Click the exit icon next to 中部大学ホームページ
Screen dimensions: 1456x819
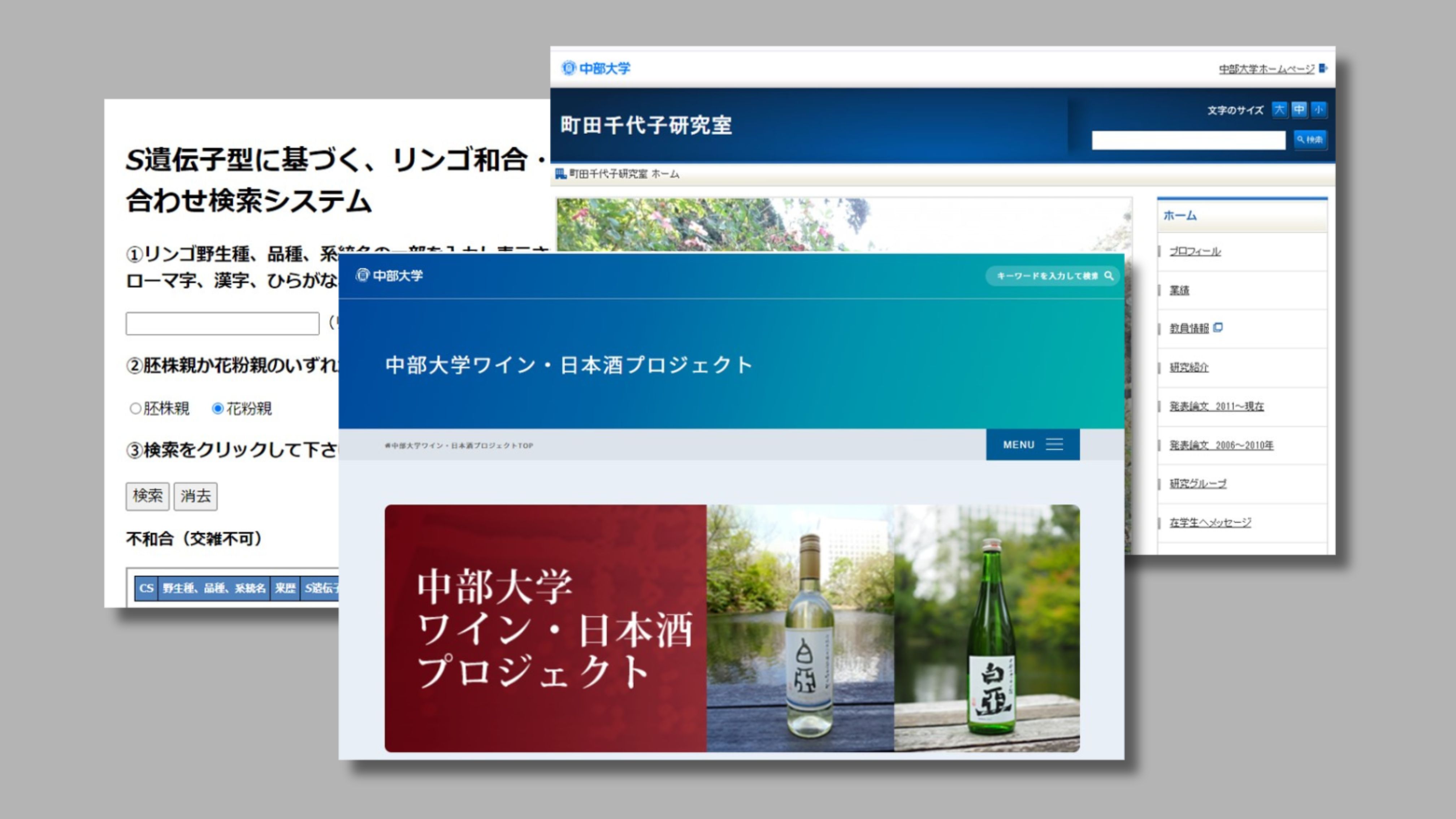(x=1323, y=68)
